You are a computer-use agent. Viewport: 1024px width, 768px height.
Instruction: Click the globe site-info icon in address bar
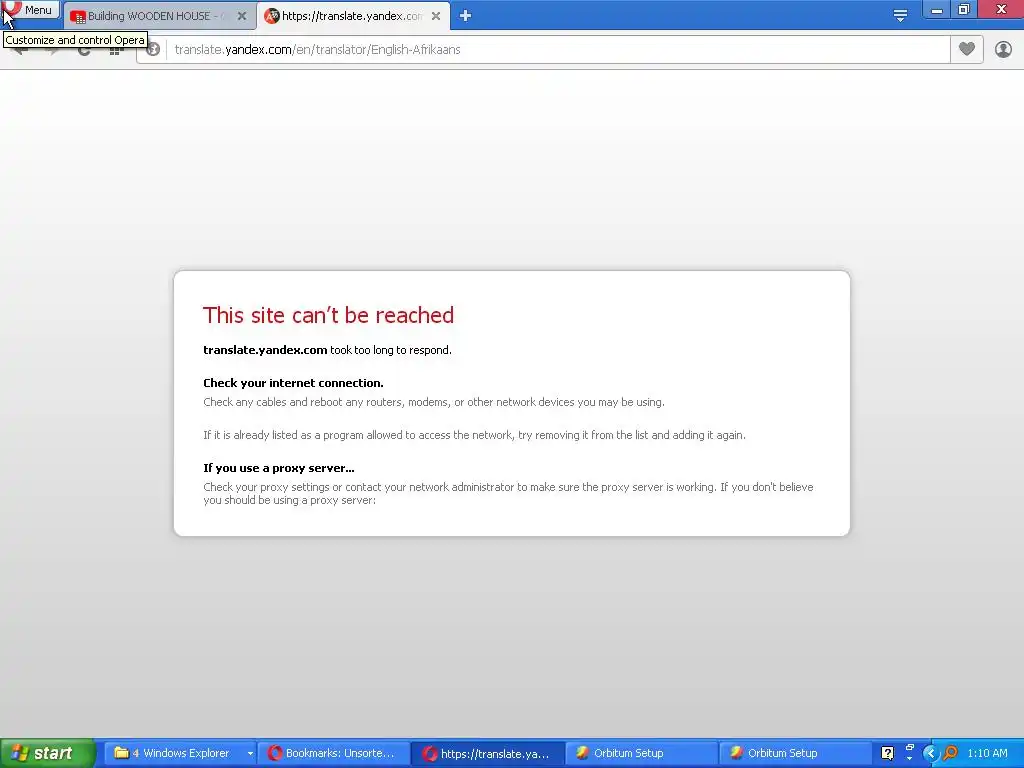pos(153,50)
